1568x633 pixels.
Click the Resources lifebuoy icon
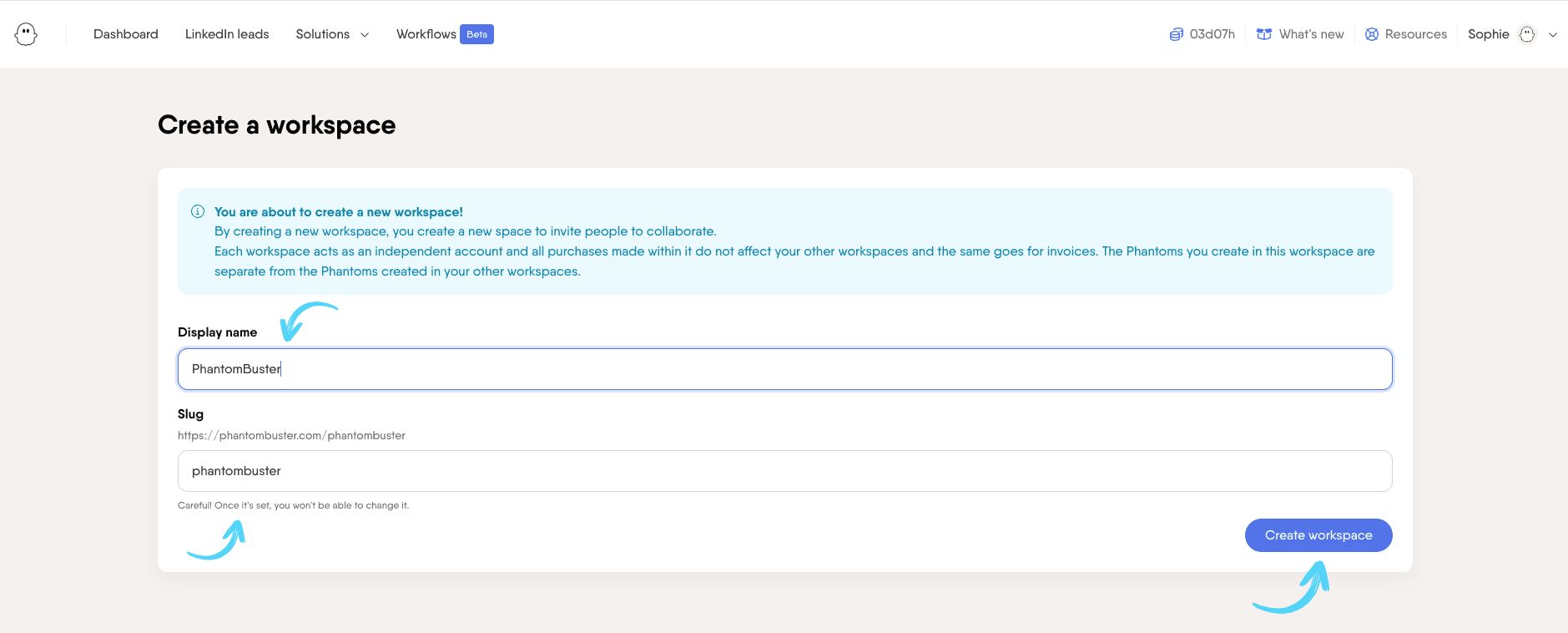click(1372, 34)
